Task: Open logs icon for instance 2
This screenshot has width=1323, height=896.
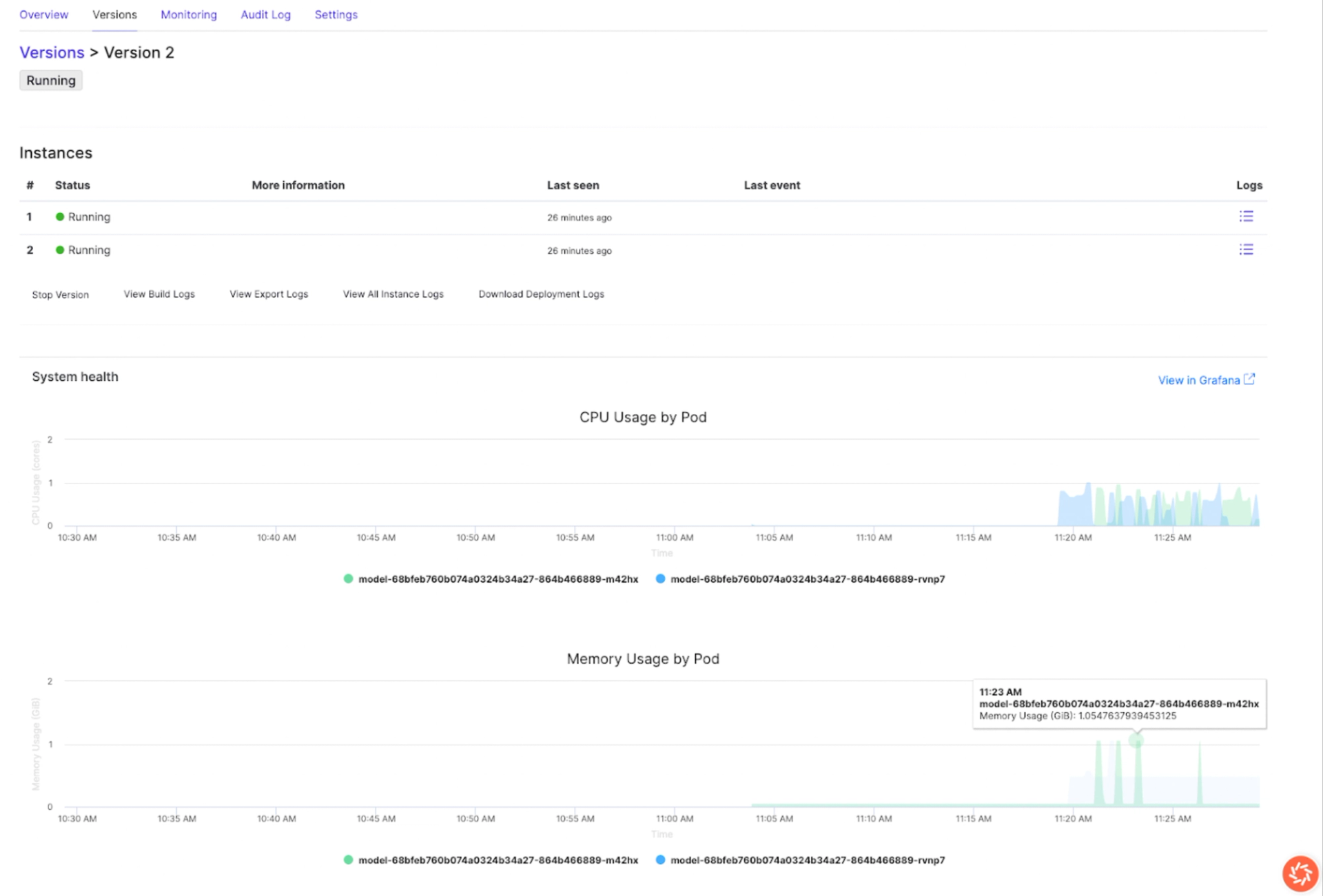Action: (1245, 249)
